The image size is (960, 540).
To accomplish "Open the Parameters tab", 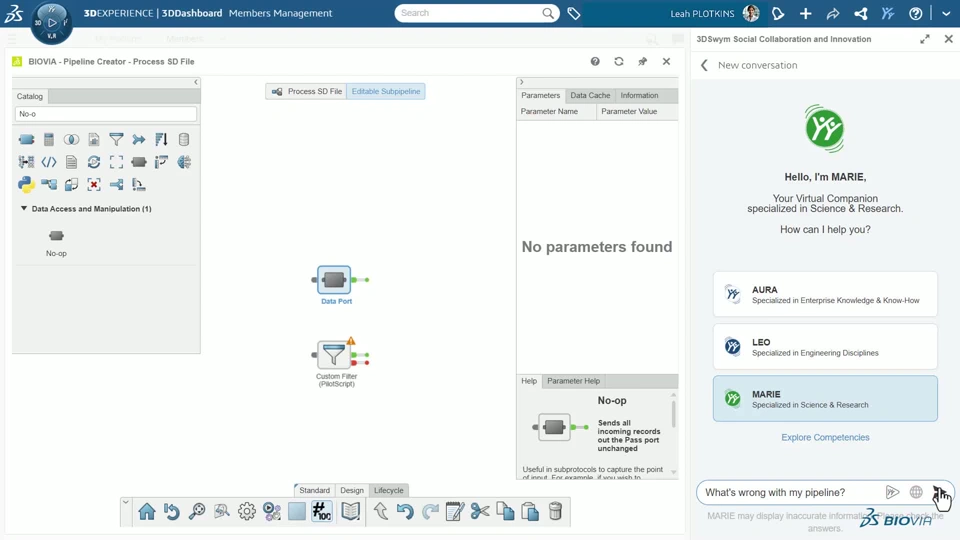I will pyautogui.click(x=540, y=96).
